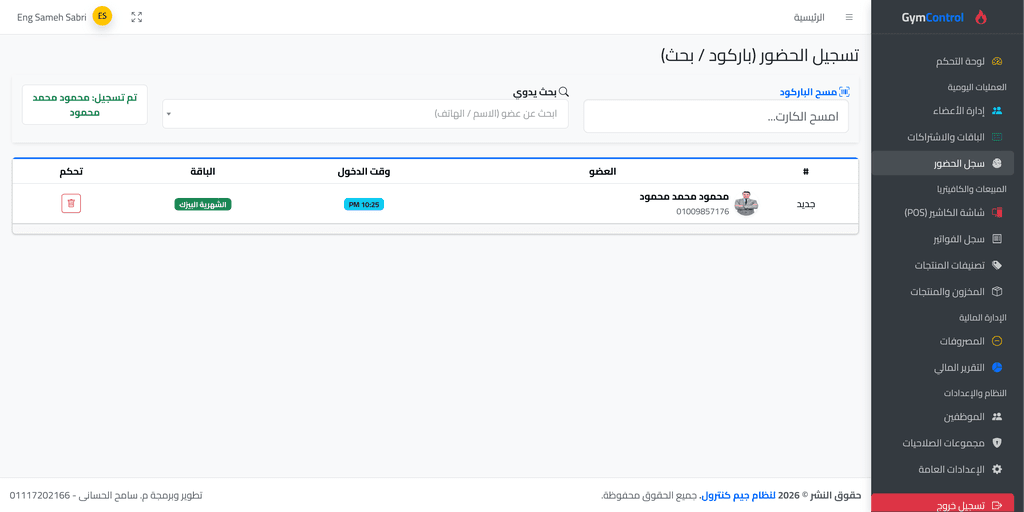Click the جديد cell in the table row
This screenshot has height=512, width=1024.
(808, 204)
